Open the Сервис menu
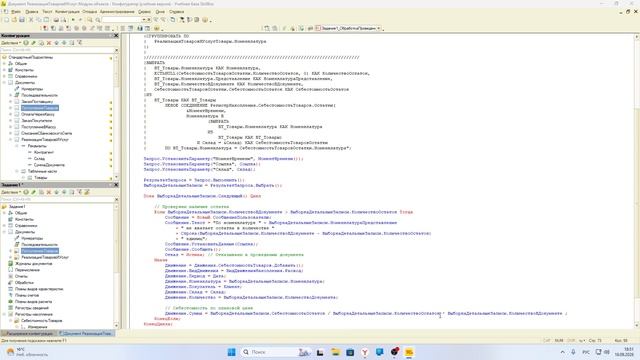This screenshot has height=360, width=640. (x=144, y=11)
